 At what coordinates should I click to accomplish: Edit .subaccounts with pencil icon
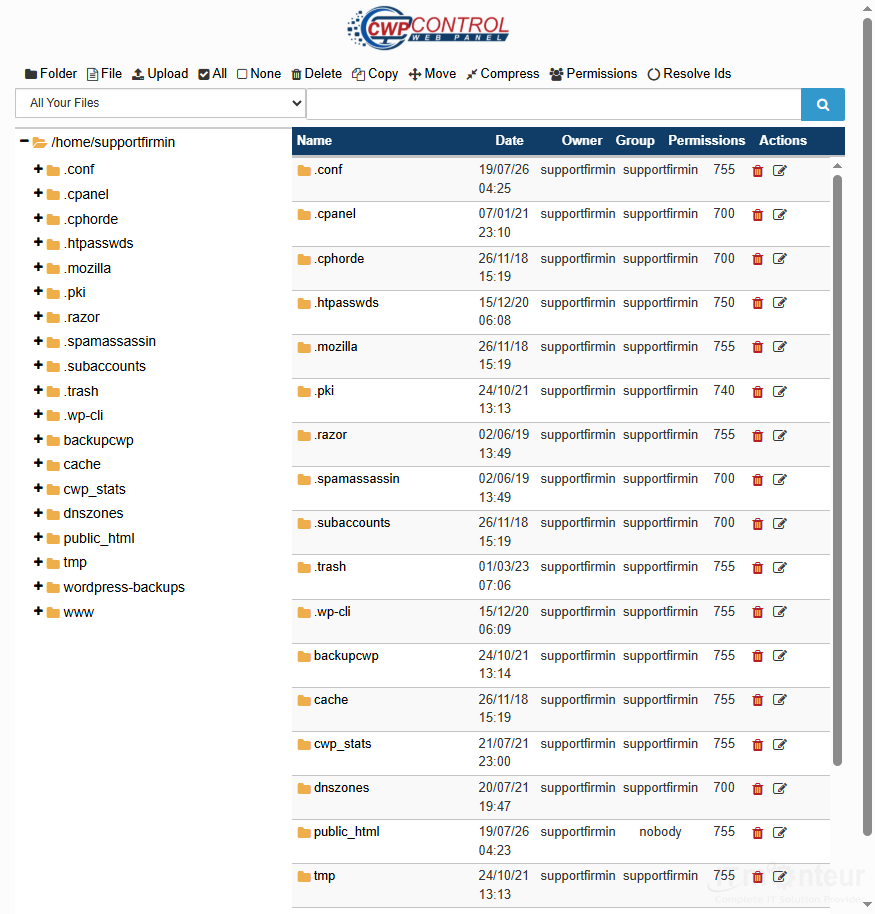779,524
